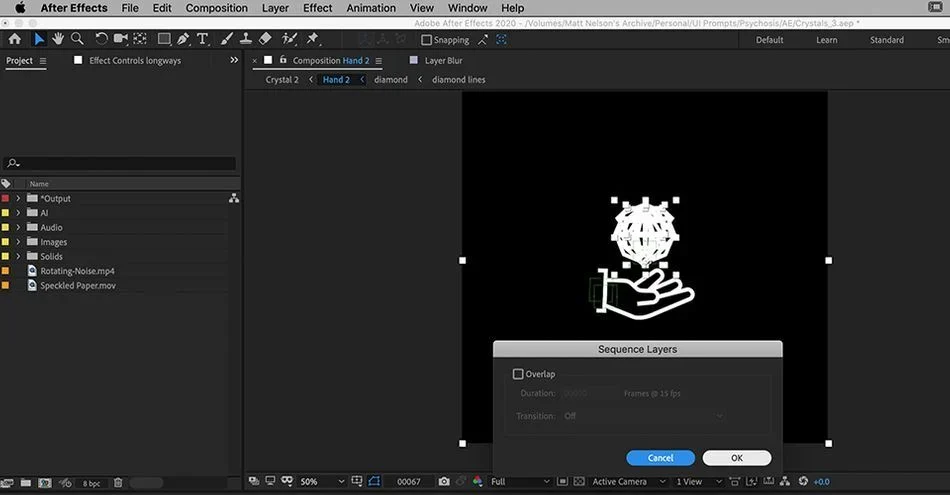Viewport: 950px width, 495px height.
Task: Expand the Audio folder
Action: [18, 227]
